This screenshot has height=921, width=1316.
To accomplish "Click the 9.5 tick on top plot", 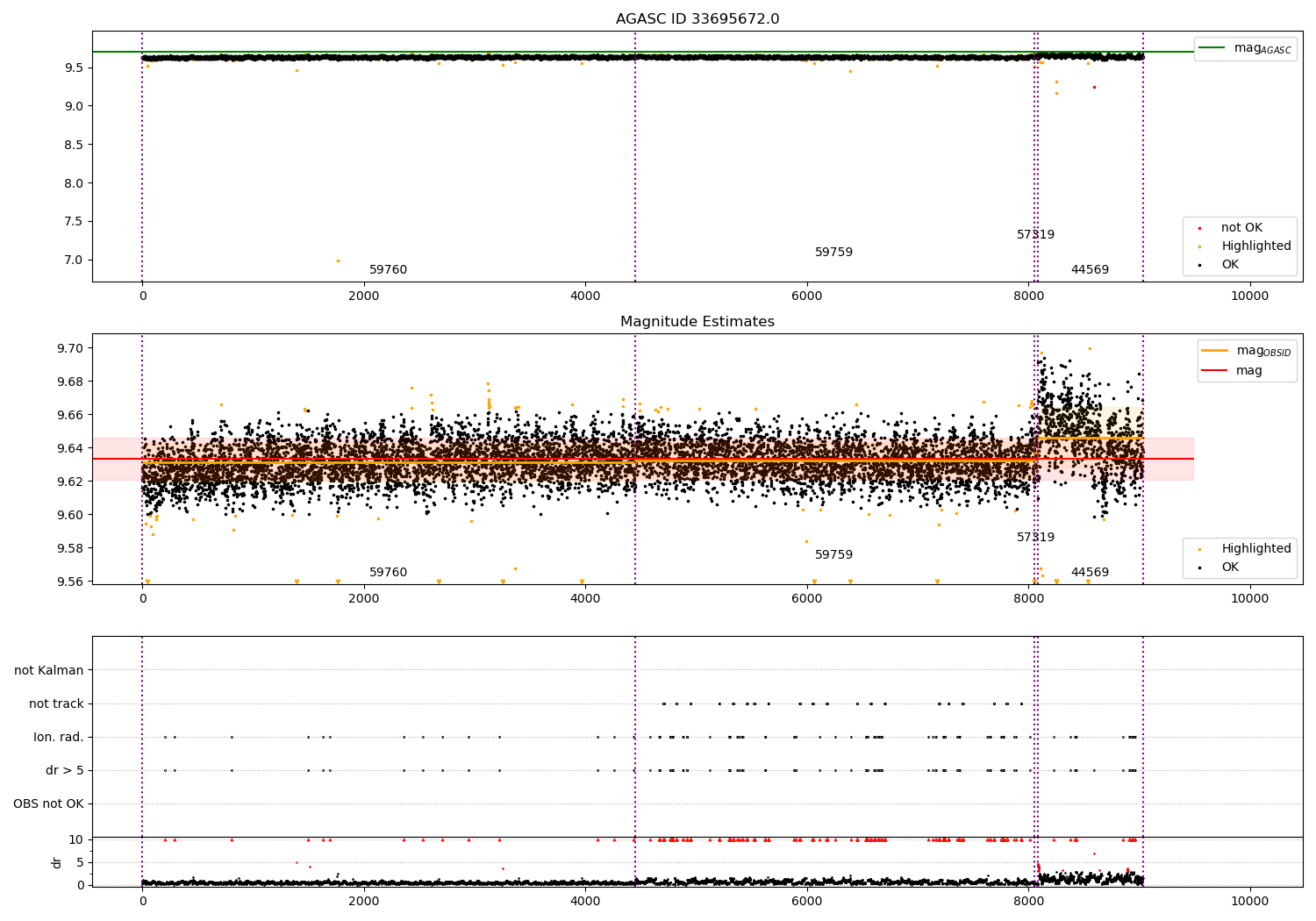I will (74, 68).
